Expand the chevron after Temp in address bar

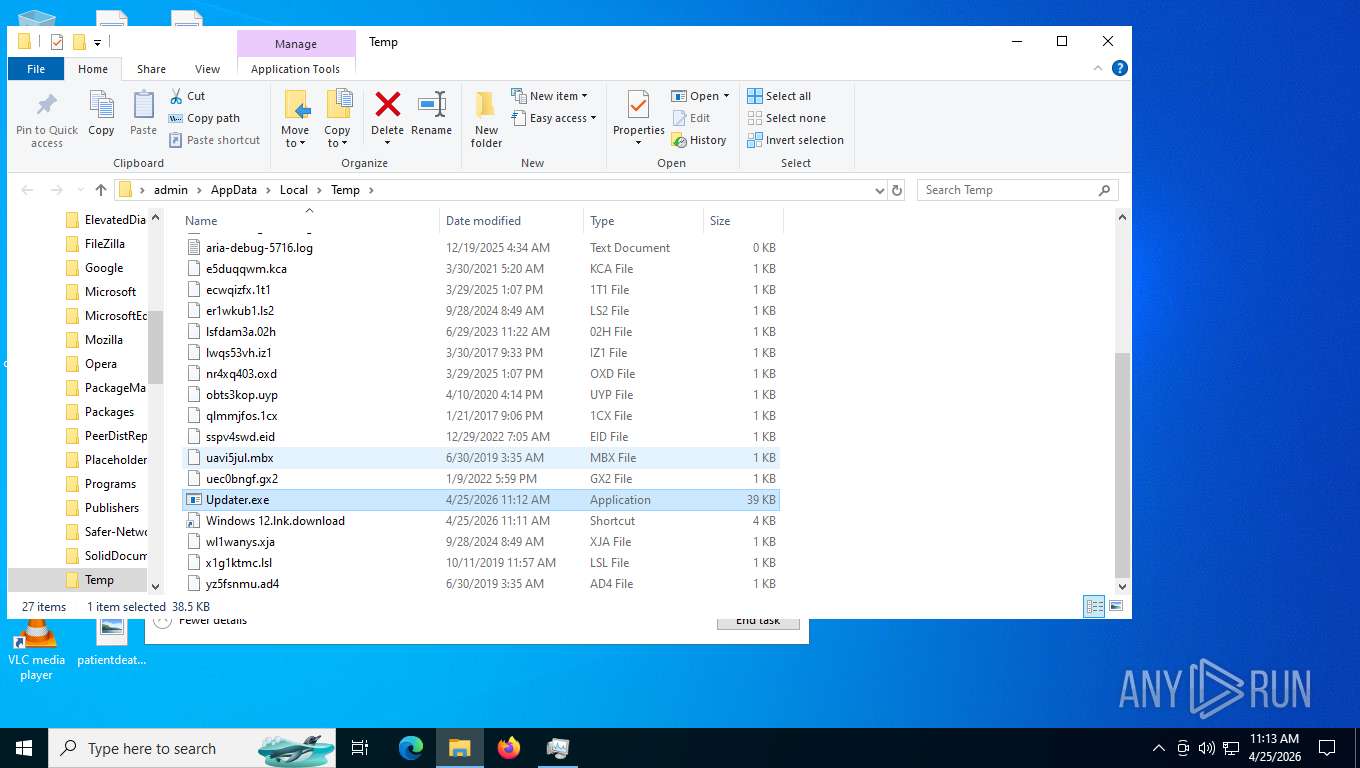click(371, 190)
